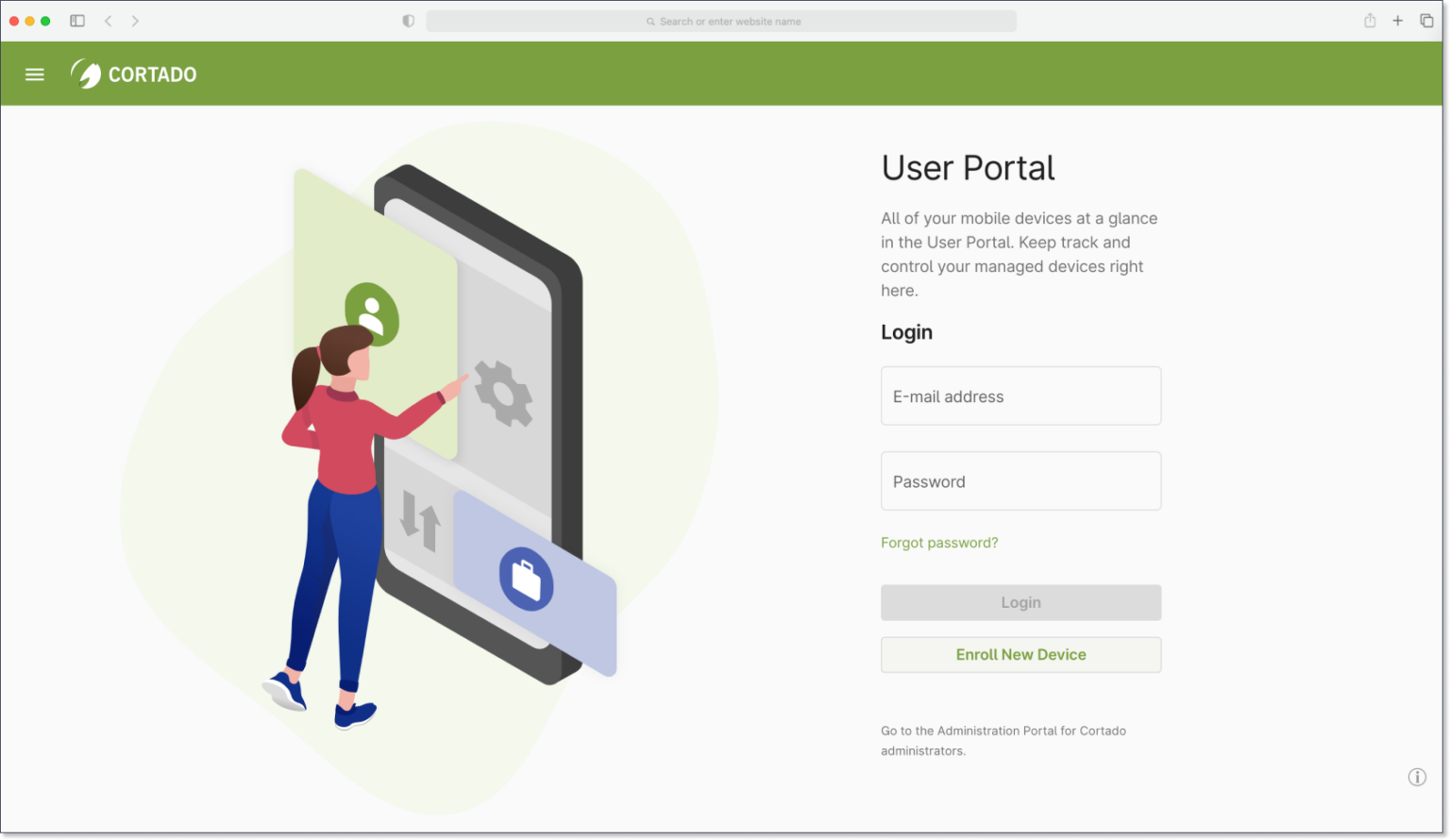
Task: Open the Cortado hamburger menu
Action: pyautogui.click(x=34, y=74)
